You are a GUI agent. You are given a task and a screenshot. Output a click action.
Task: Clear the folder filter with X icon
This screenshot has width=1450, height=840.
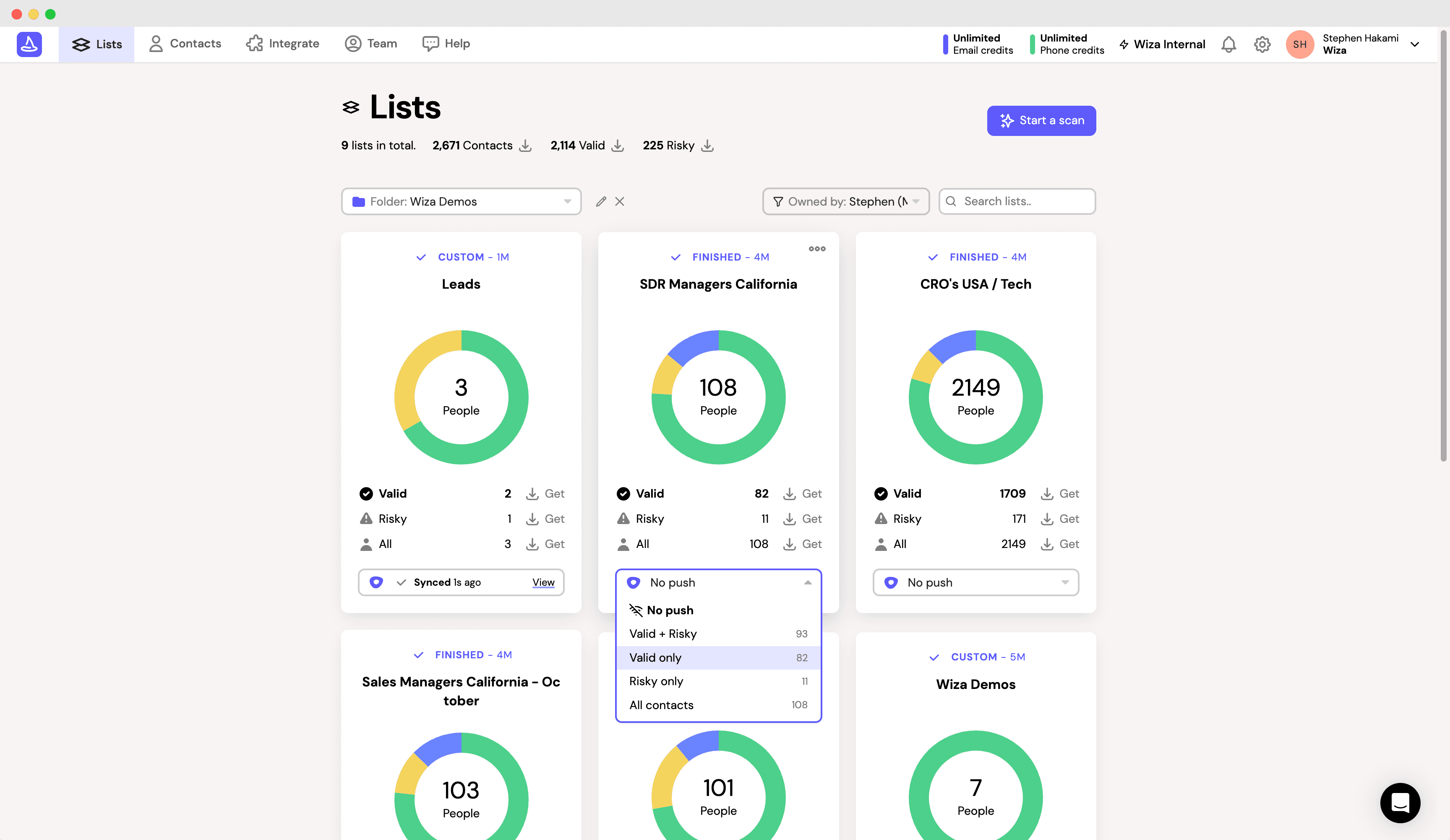620,201
